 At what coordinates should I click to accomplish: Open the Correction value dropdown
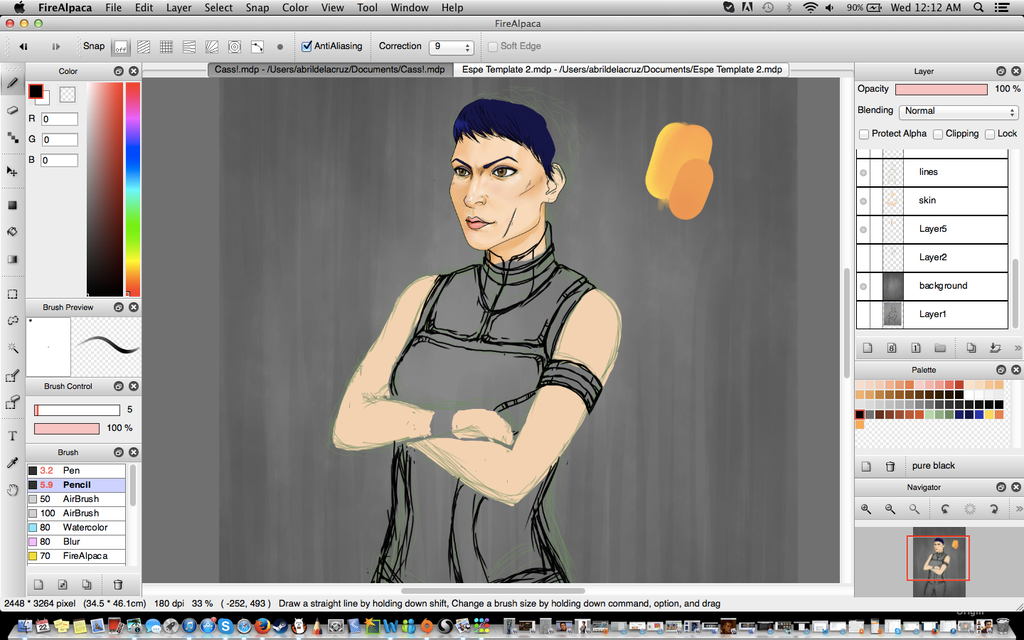pyautogui.click(x=451, y=47)
